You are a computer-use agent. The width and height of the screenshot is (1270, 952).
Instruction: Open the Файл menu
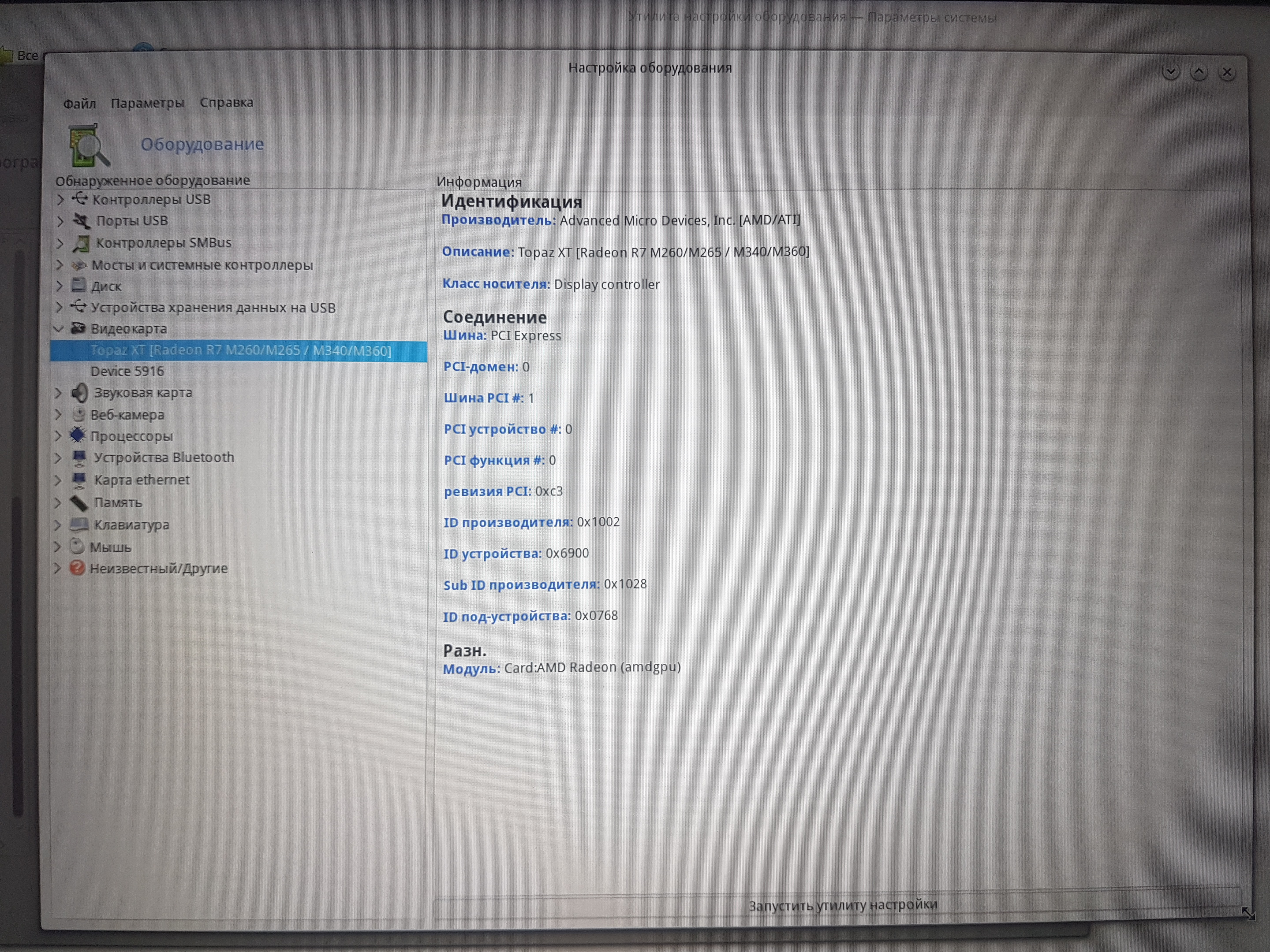click(79, 103)
